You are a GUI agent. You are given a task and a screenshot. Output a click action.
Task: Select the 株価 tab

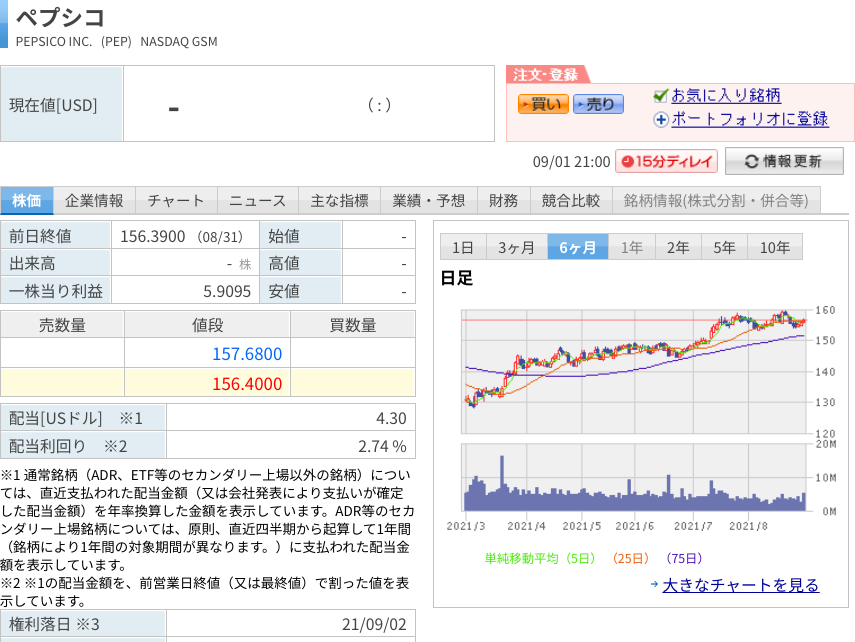pyautogui.click(x=27, y=201)
